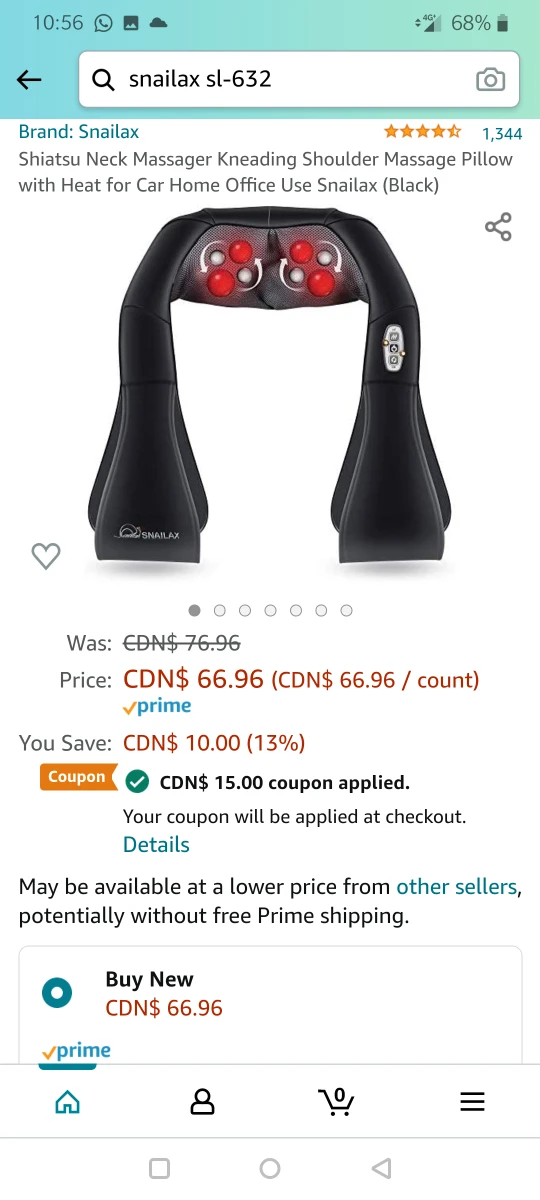540x1200 pixels.
Task: Tap the back arrow icon
Action: point(30,80)
